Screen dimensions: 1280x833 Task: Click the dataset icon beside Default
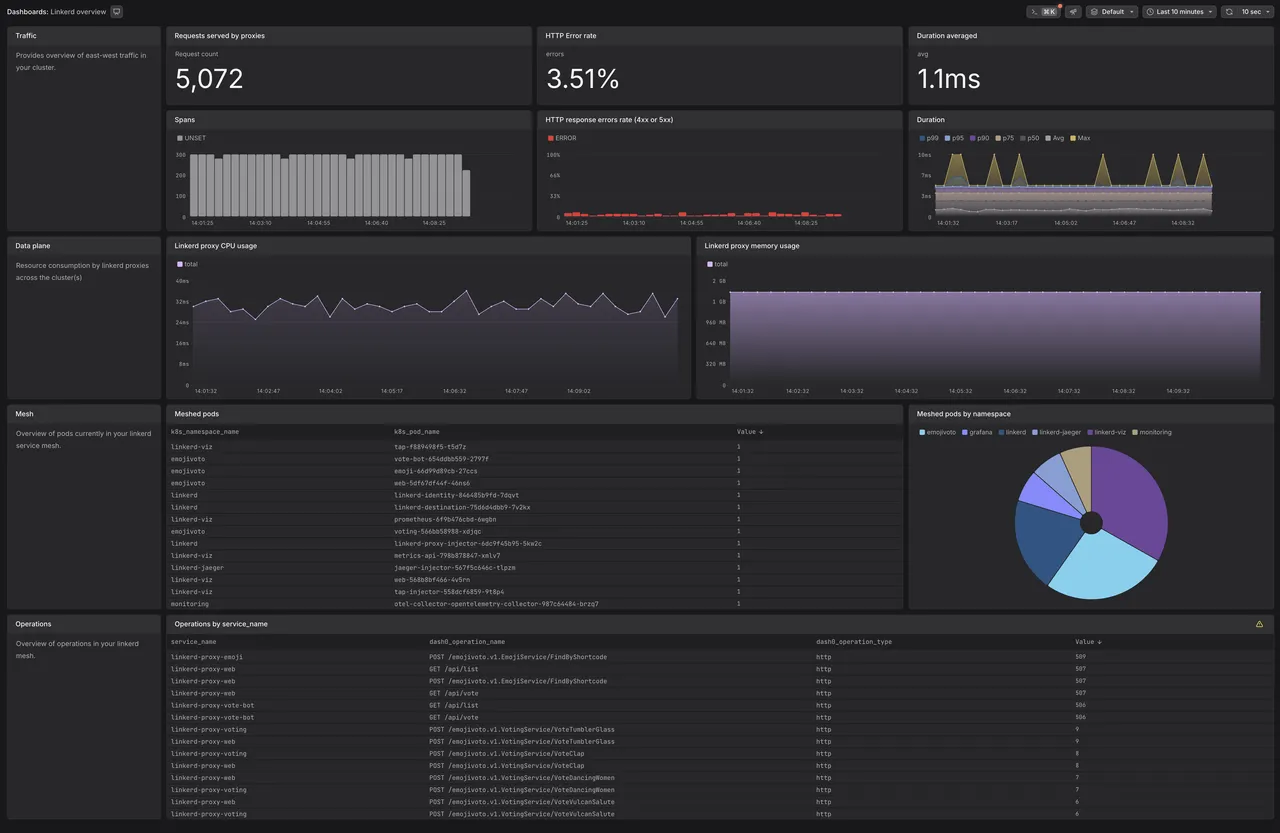click(x=1094, y=12)
